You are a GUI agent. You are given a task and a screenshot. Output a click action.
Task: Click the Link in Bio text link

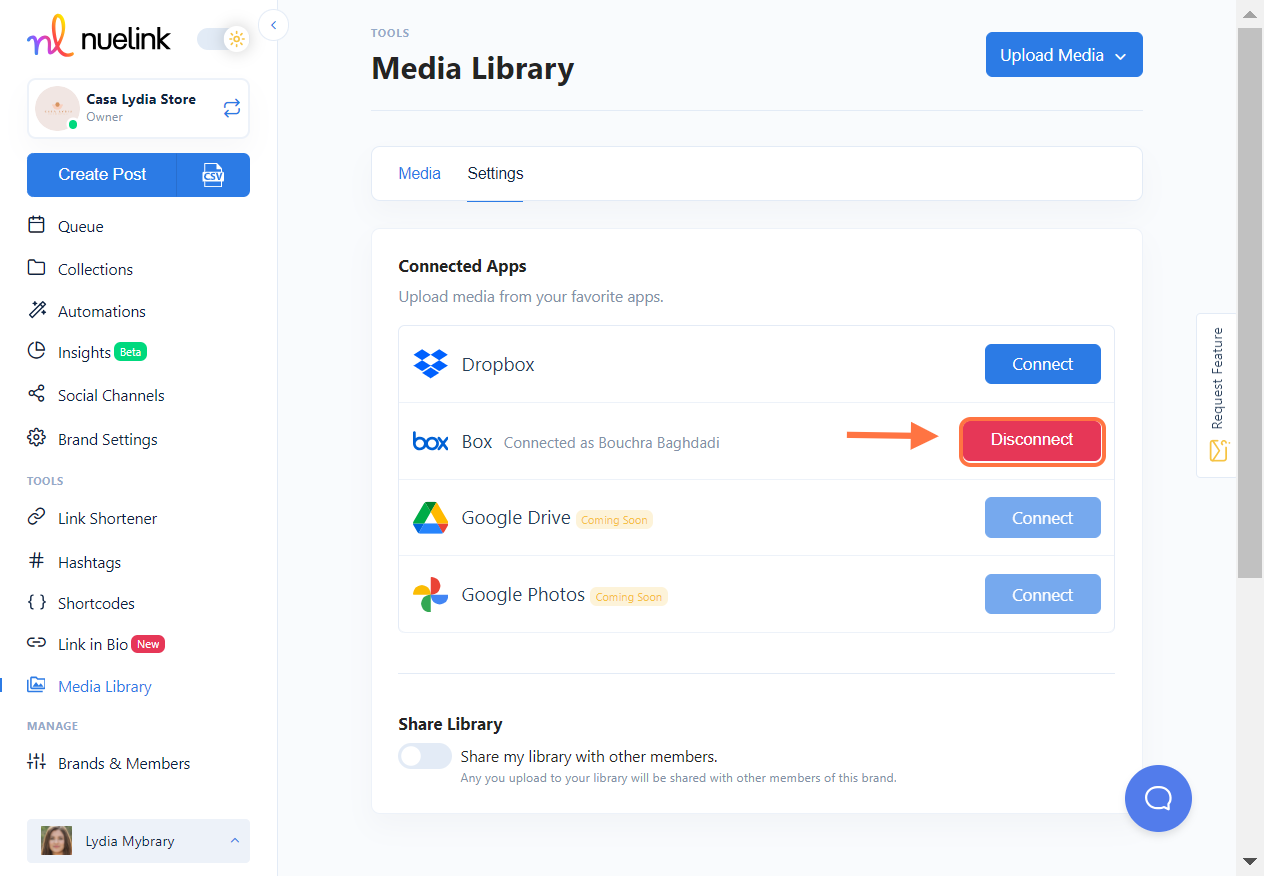pos(93,645)
